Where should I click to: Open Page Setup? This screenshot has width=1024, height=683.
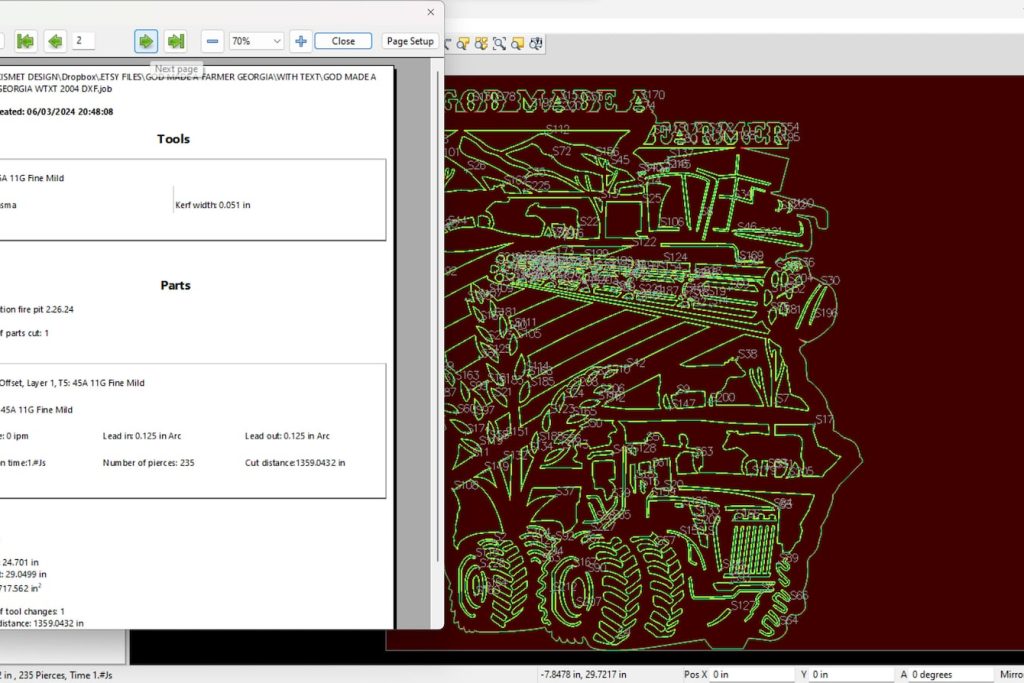pyautogui.click(x=410, y=41)
